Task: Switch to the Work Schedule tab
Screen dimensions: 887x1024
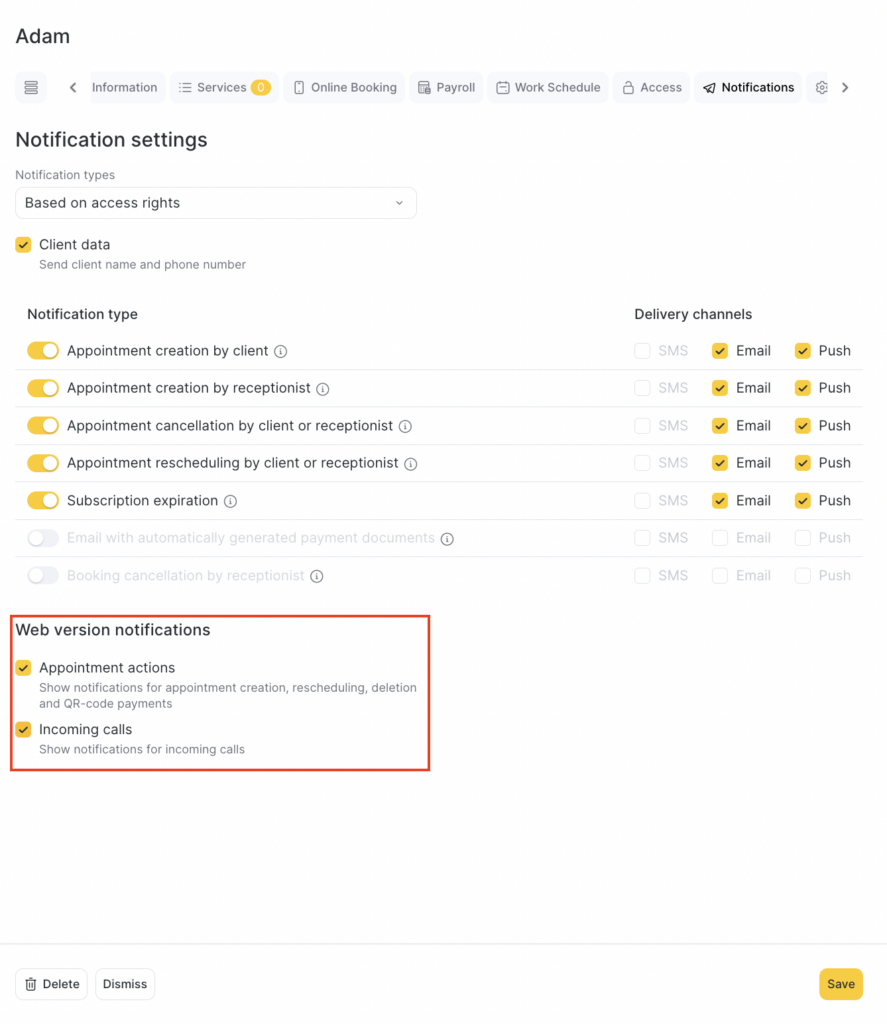Action: (x=548, y=88)
